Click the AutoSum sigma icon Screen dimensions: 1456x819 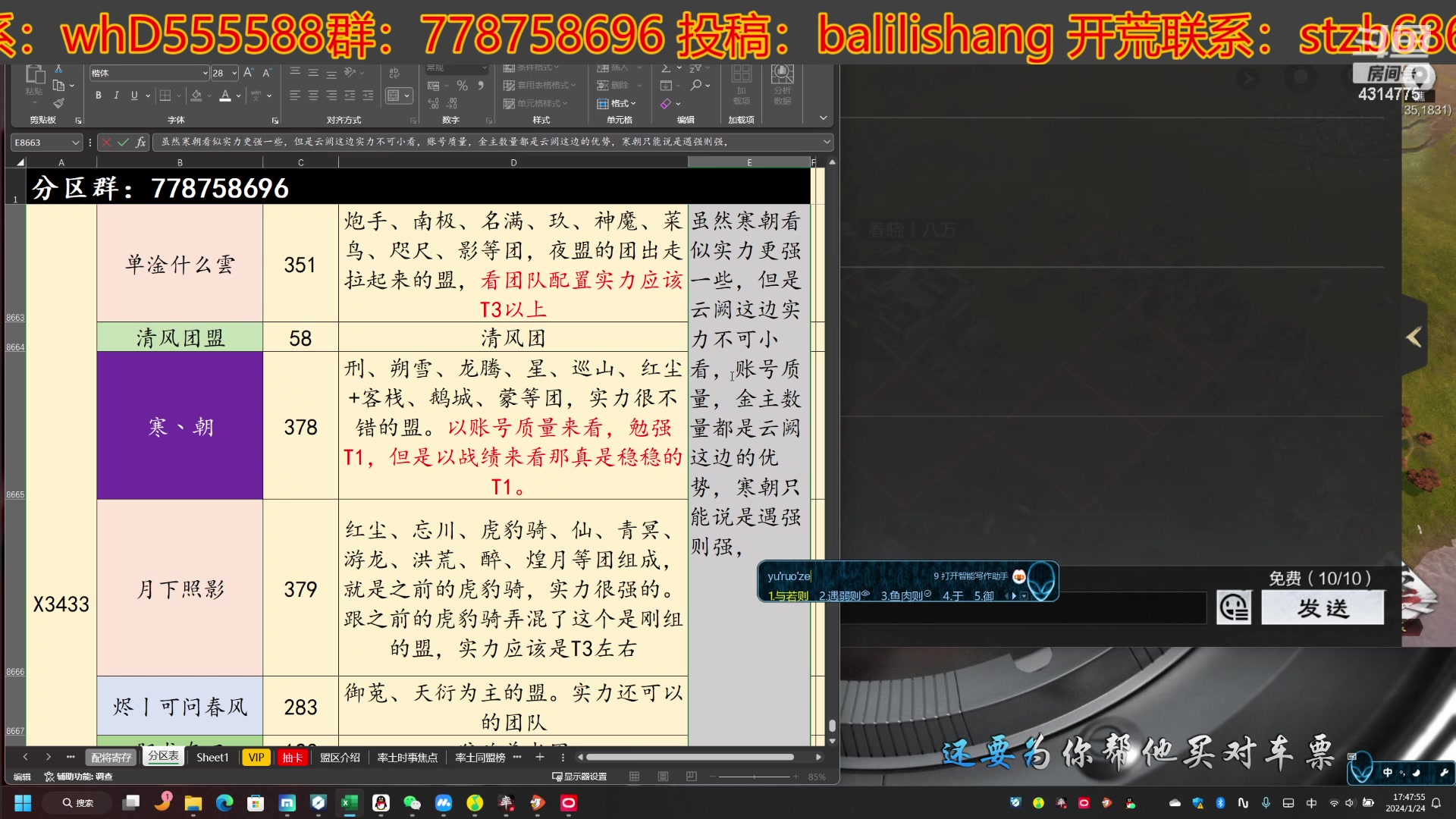click(x=665, y=68)
